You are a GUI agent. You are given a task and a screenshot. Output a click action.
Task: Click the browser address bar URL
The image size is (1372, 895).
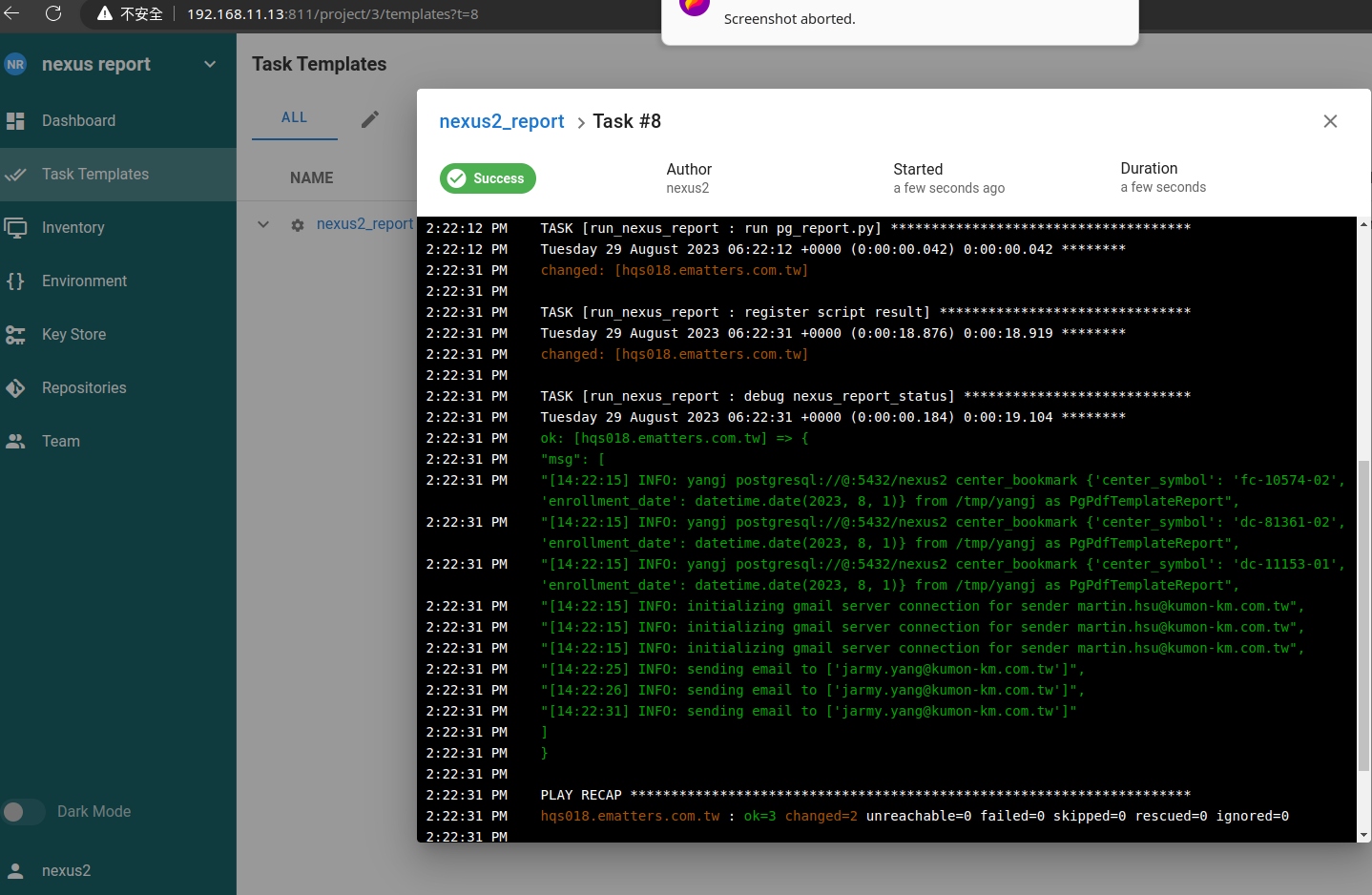[x=332, y=14]
